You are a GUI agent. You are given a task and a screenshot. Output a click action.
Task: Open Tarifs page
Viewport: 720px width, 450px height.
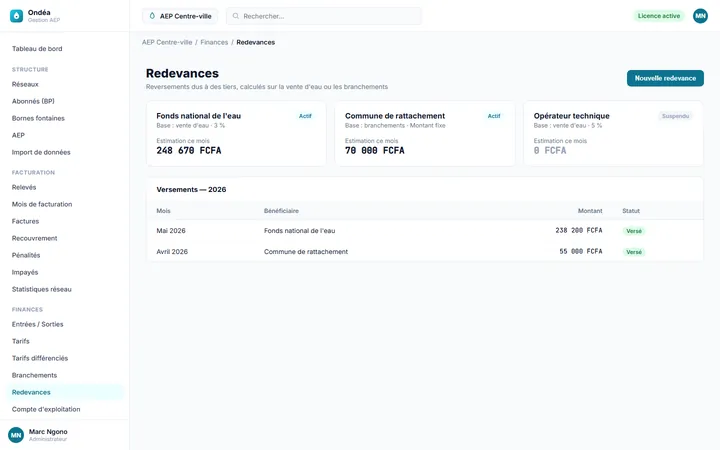[21, 341]
